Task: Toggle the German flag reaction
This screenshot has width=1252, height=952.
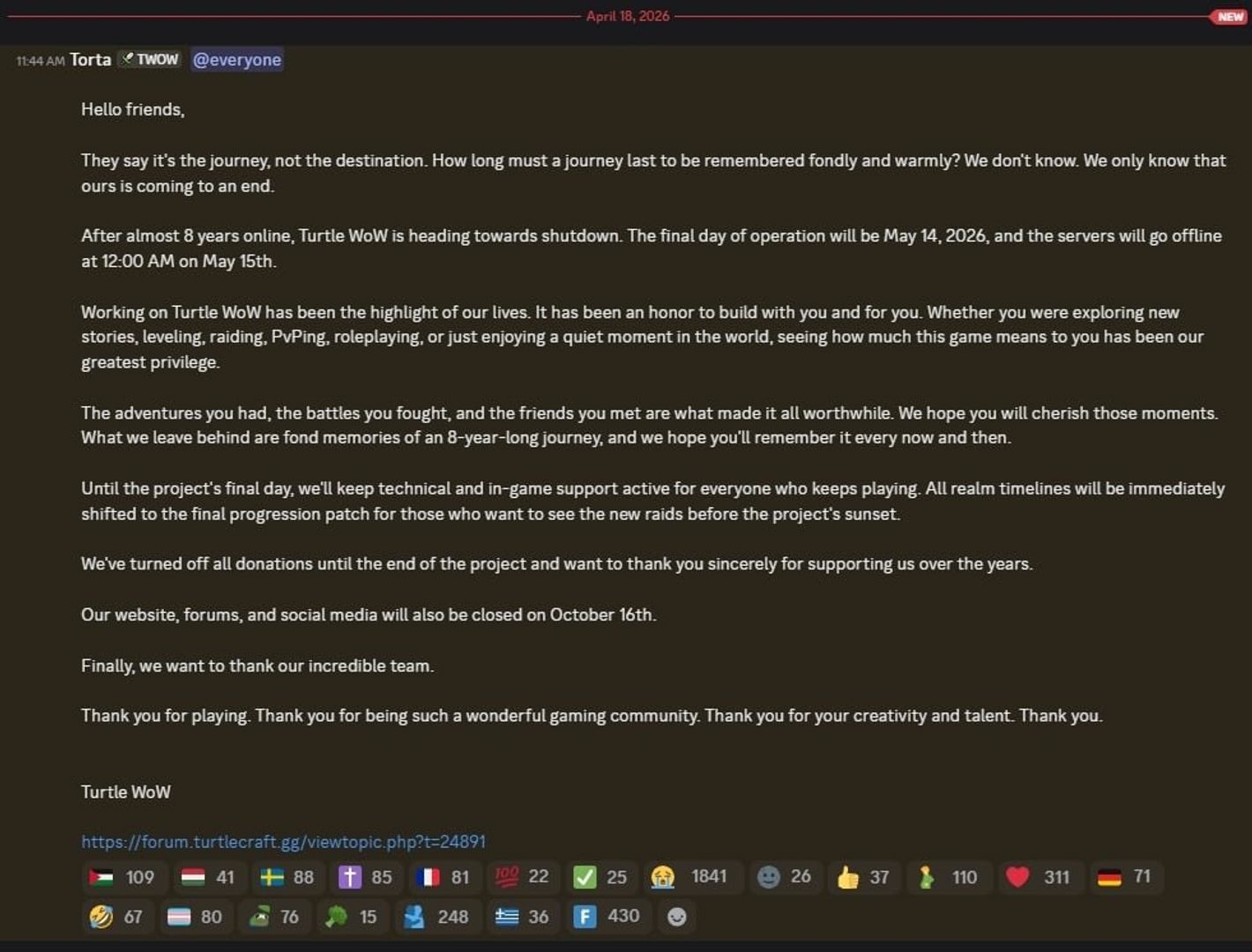Action: (x=1125, y=877)
